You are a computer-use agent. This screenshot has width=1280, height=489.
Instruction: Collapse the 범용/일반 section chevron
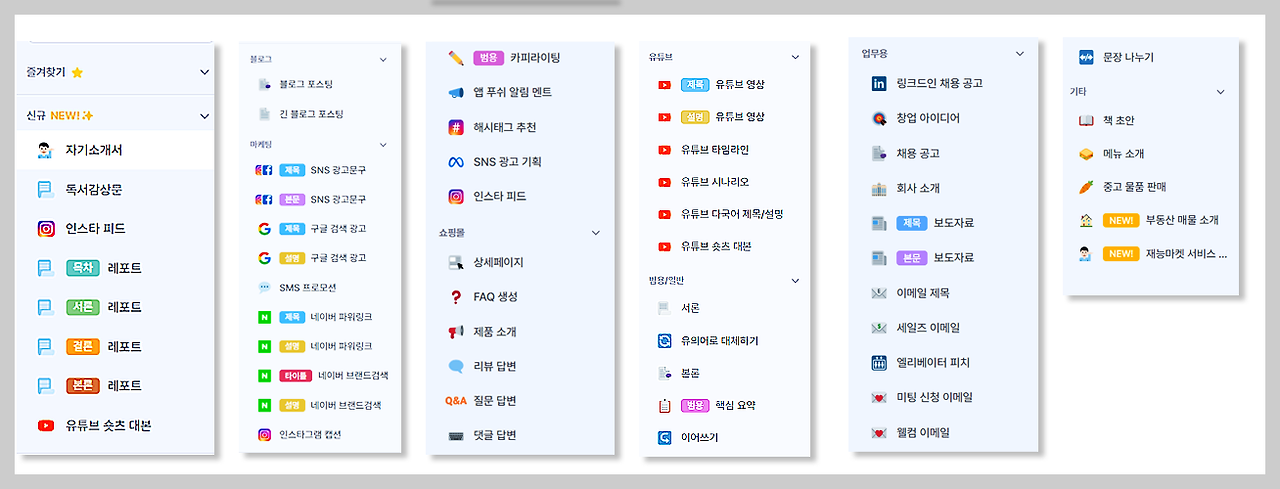[x=796, y=281]
